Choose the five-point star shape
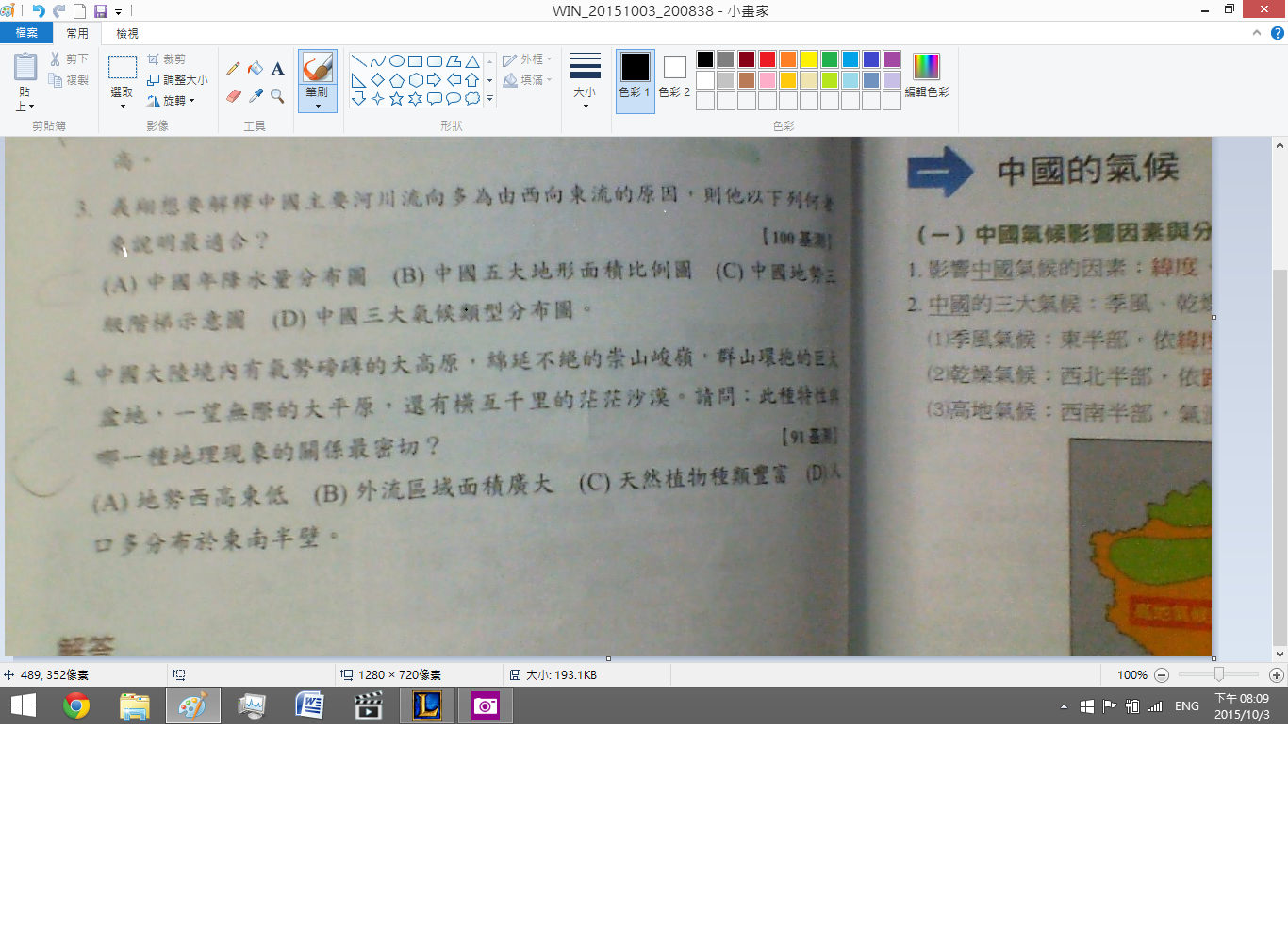Image resolution: width=1288 pixels, height=929 pixels. (397, 99)
